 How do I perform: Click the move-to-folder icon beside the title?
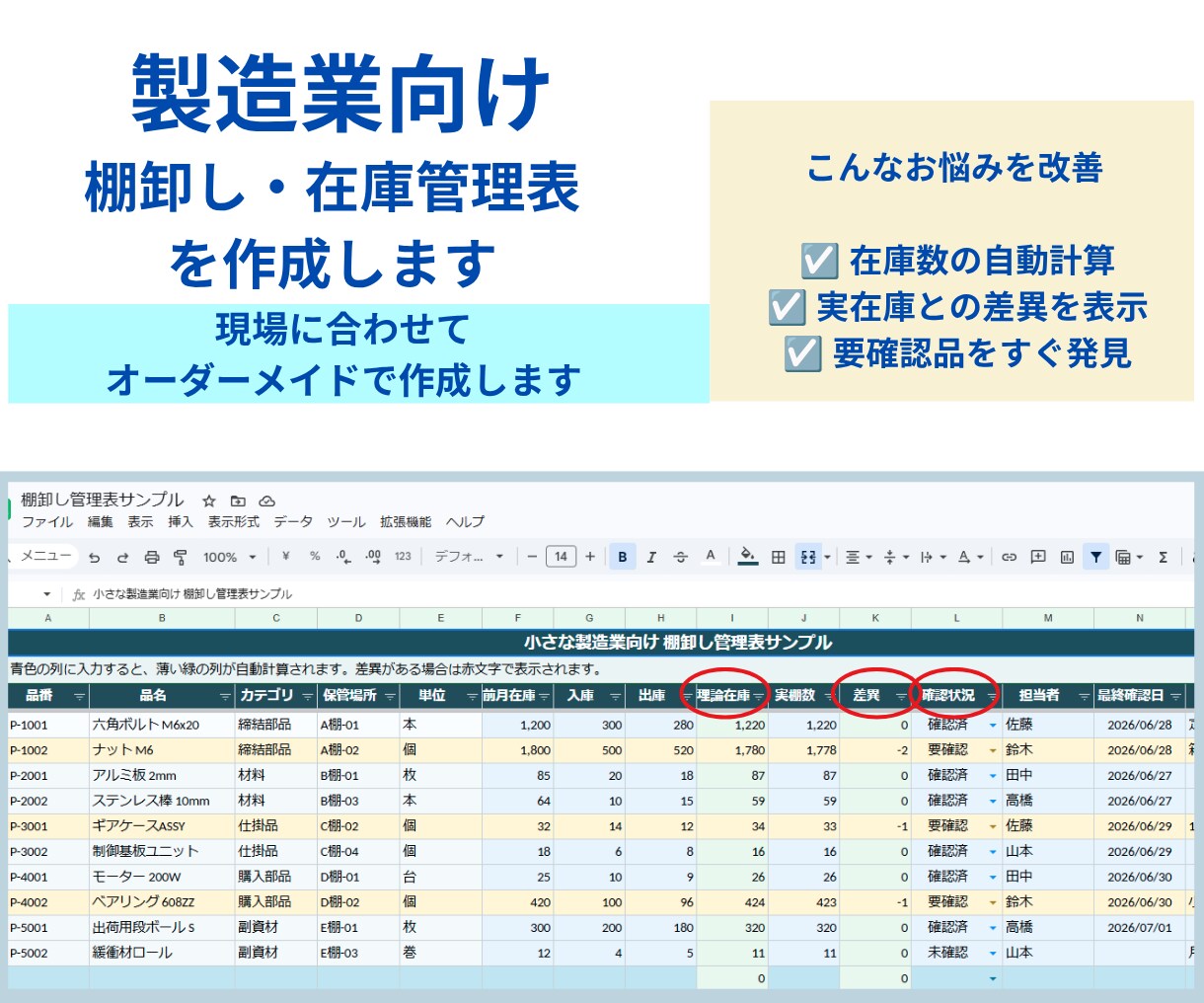tap(238, 501)
